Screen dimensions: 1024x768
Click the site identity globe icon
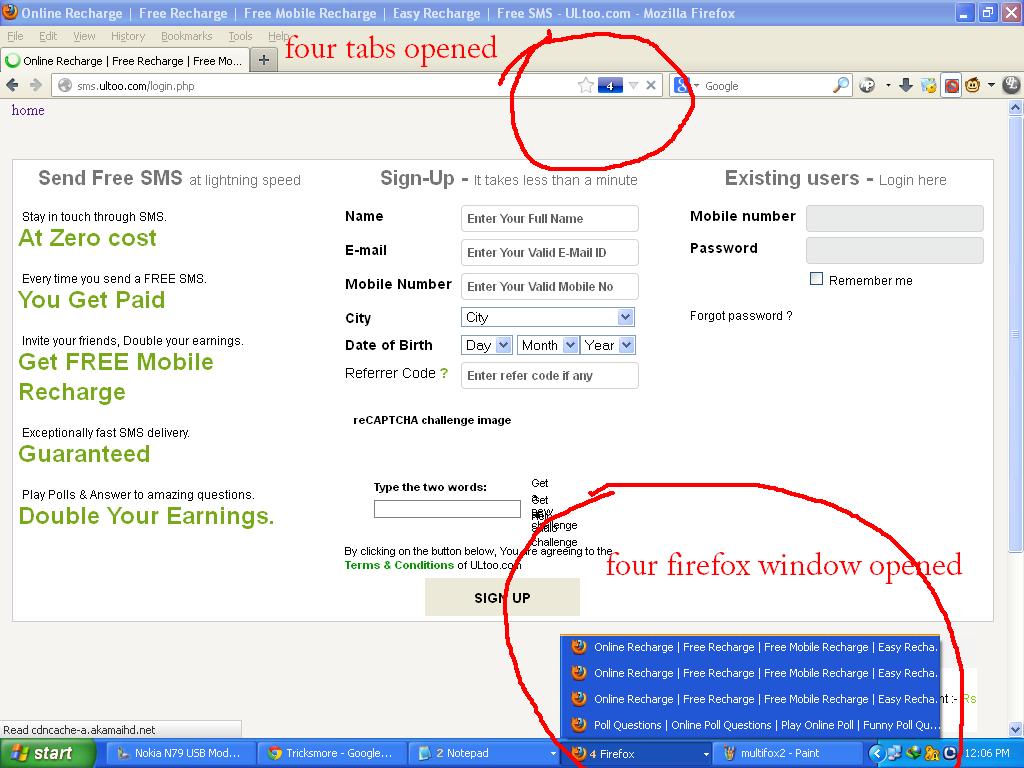click(64, 86)
